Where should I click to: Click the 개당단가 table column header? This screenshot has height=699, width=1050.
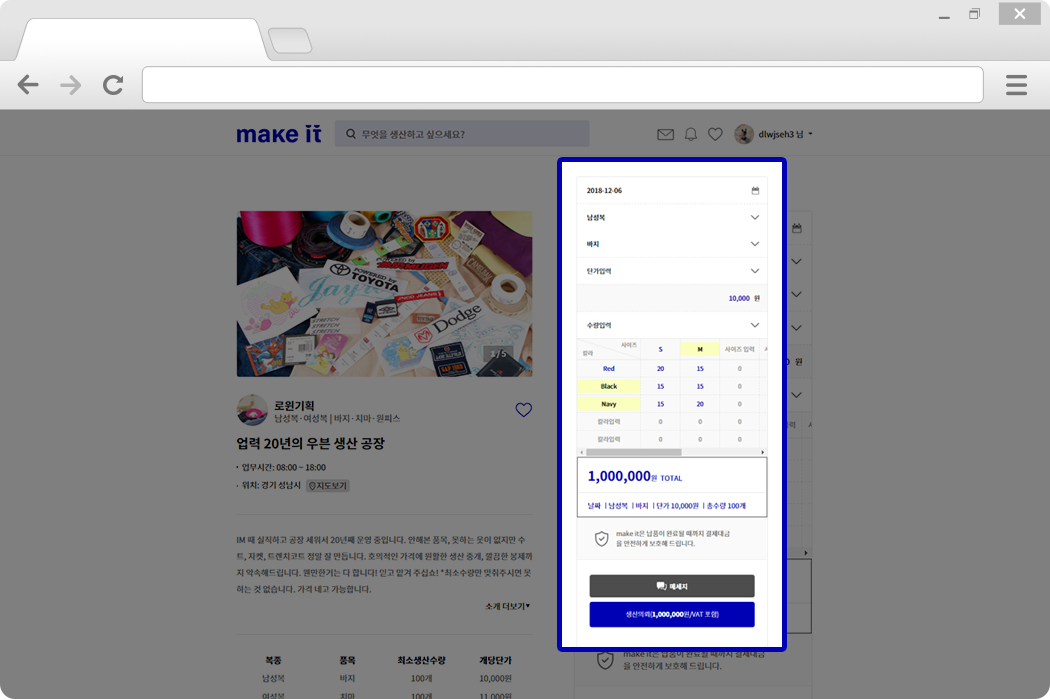pos(496,660)
